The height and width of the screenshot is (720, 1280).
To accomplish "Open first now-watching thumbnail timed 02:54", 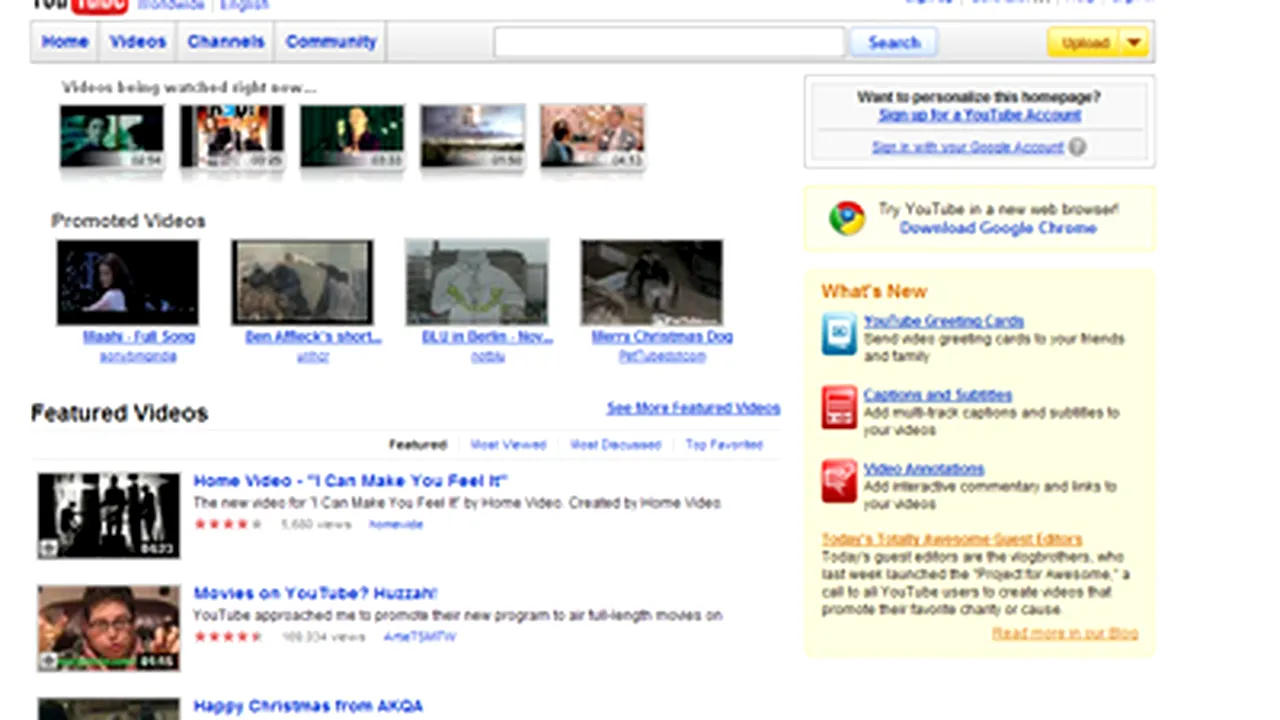I will point(112,136).
